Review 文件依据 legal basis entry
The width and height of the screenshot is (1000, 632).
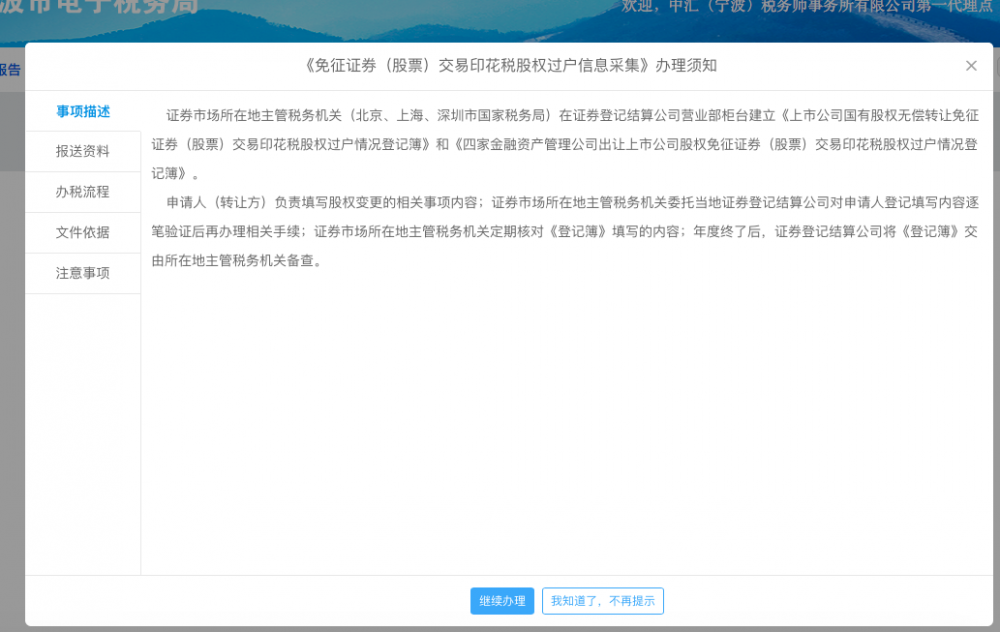click(x=83, y=232)
